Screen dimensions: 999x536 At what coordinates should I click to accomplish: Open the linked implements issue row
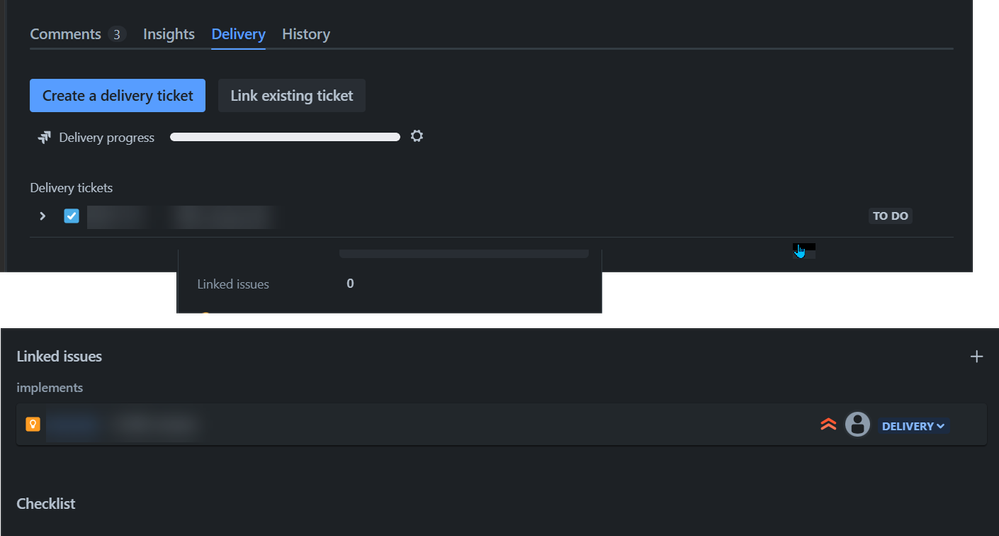tap(400, 425)
